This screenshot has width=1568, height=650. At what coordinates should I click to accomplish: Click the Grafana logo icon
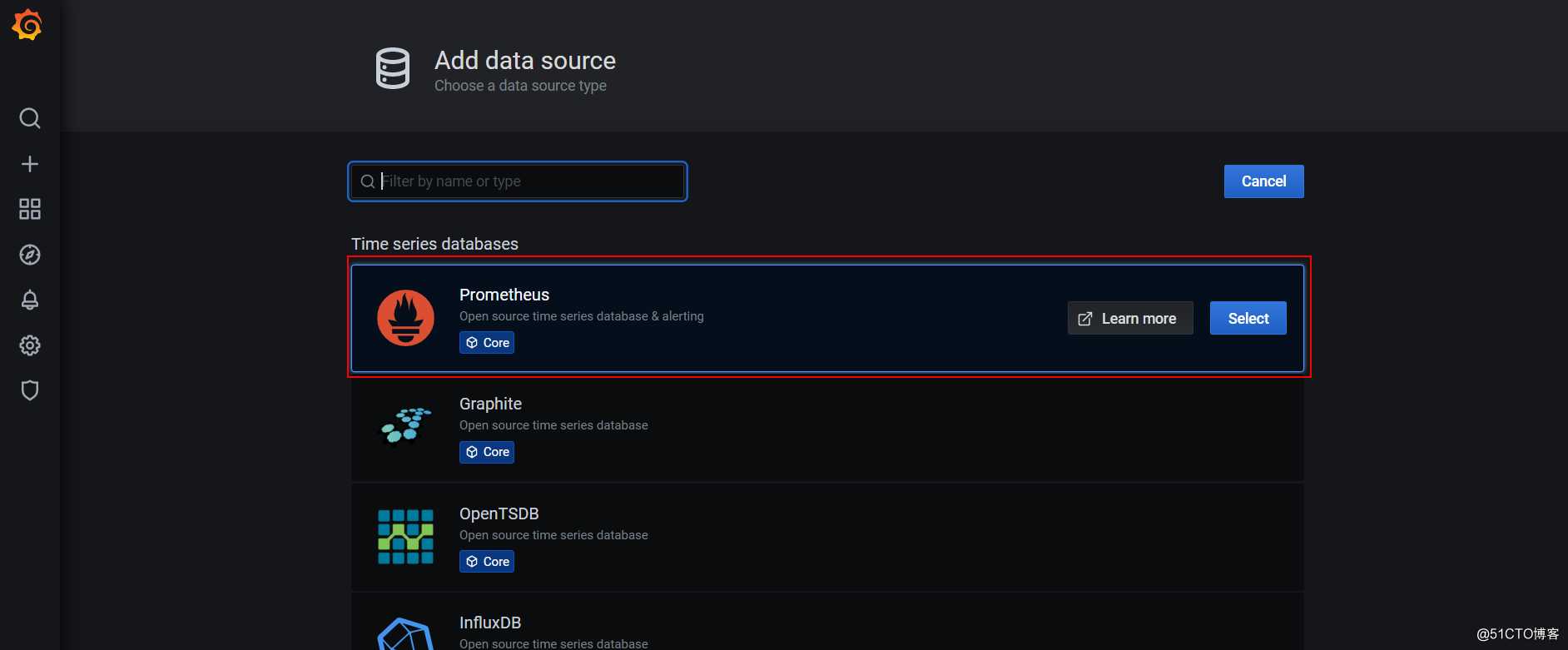(27, 24)
